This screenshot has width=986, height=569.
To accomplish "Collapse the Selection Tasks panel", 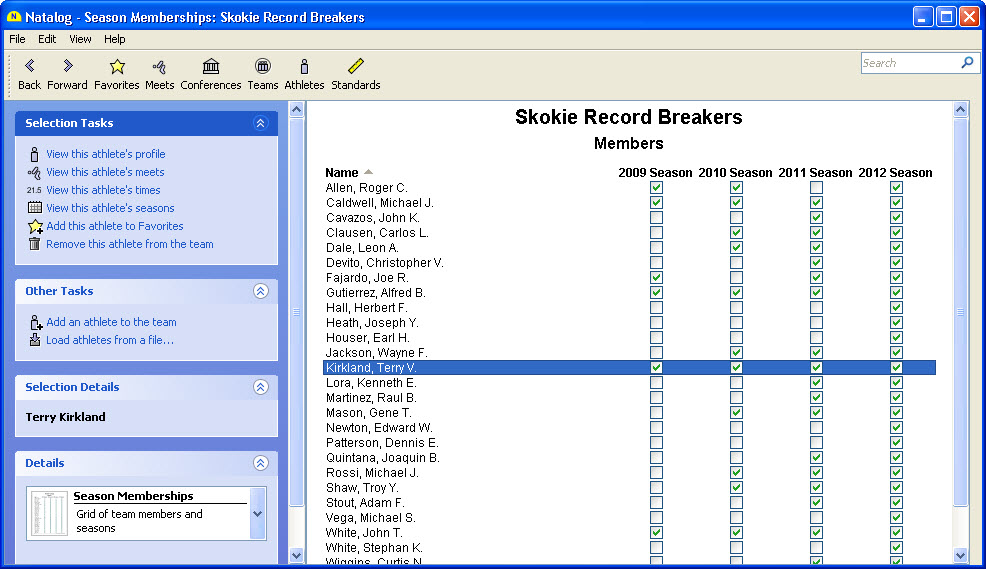I will (260, 123).
